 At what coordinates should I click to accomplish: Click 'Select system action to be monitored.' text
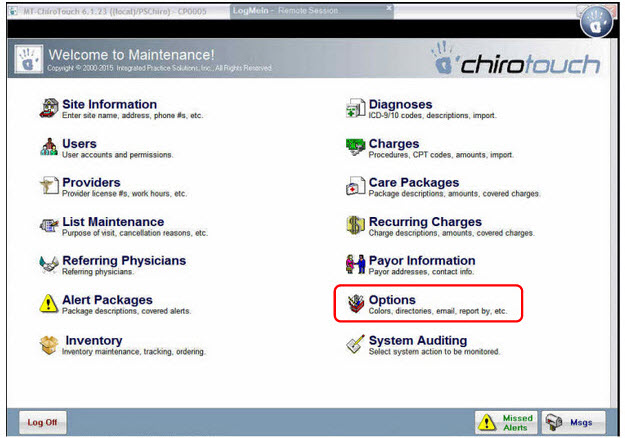tap(434, 352)
